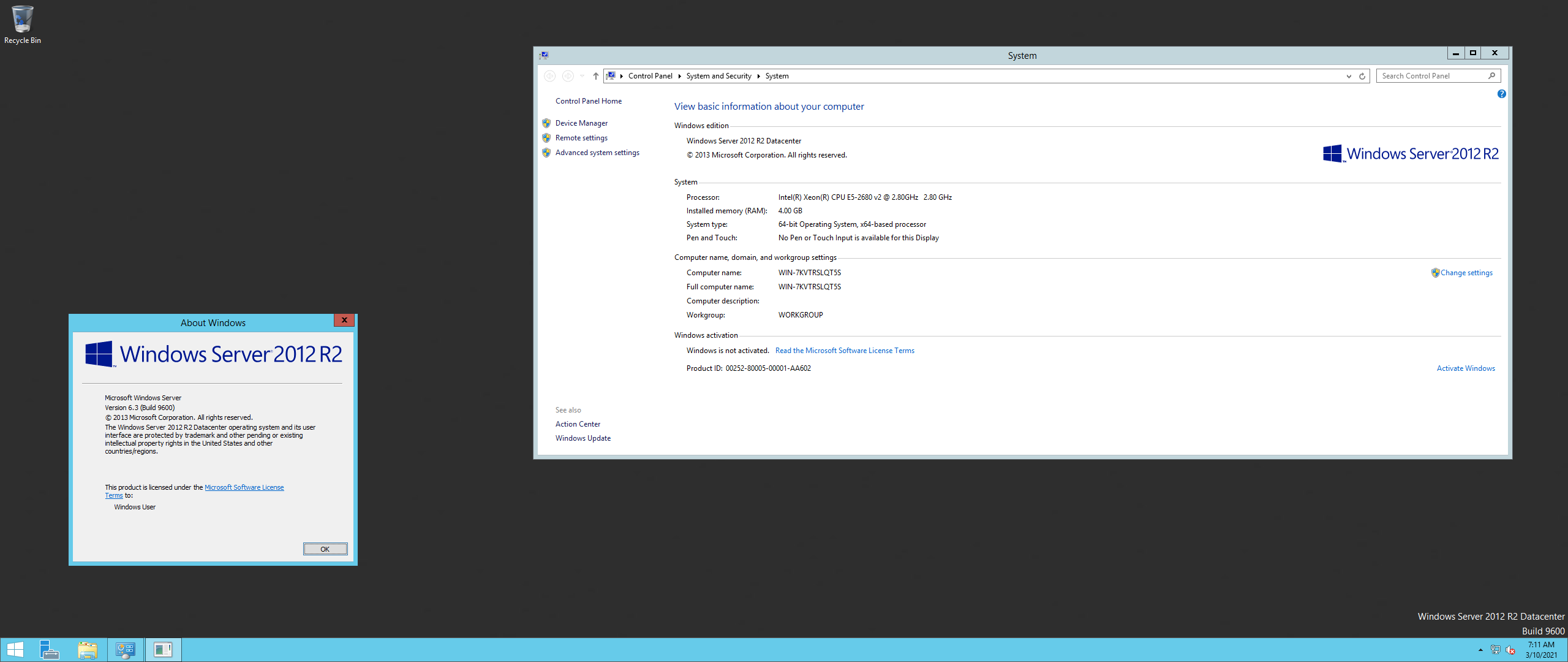
Task: Click the WORKGROUP value
Action: click(x=801, y=315)
